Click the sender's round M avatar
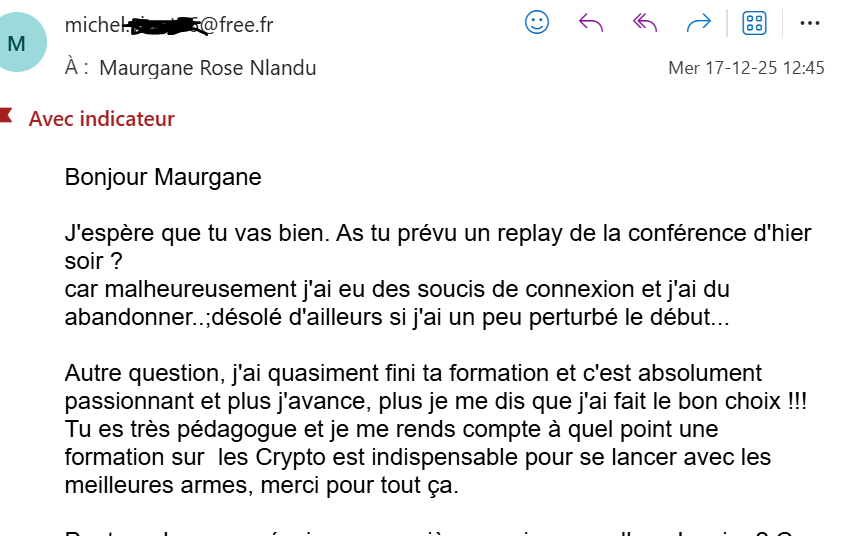Viewport: 853px width, 536px height. pos(17,43)
